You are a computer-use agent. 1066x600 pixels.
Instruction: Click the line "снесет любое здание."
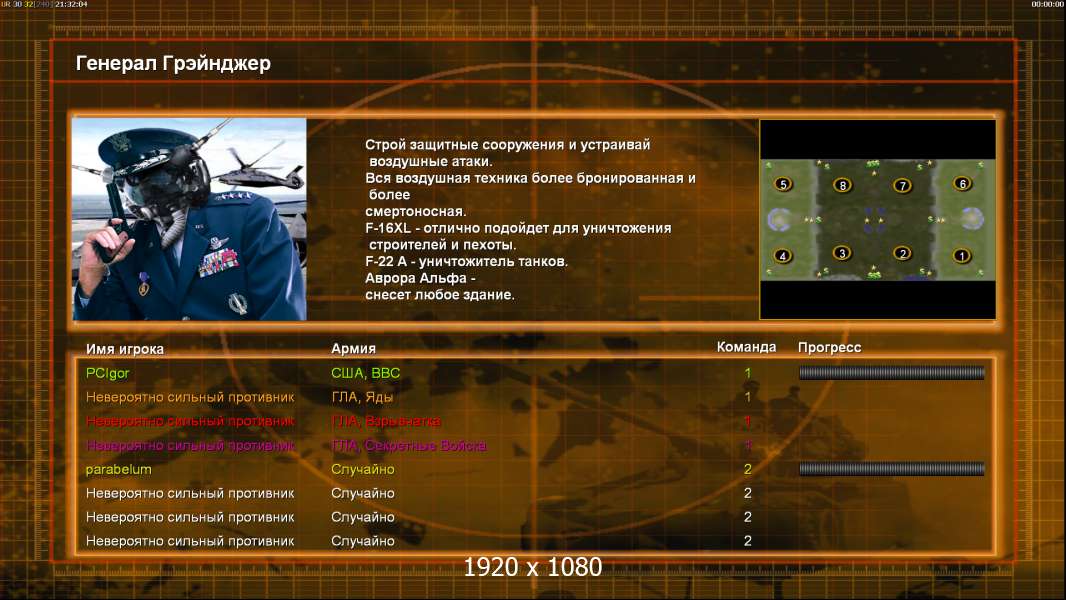point(439,295)
